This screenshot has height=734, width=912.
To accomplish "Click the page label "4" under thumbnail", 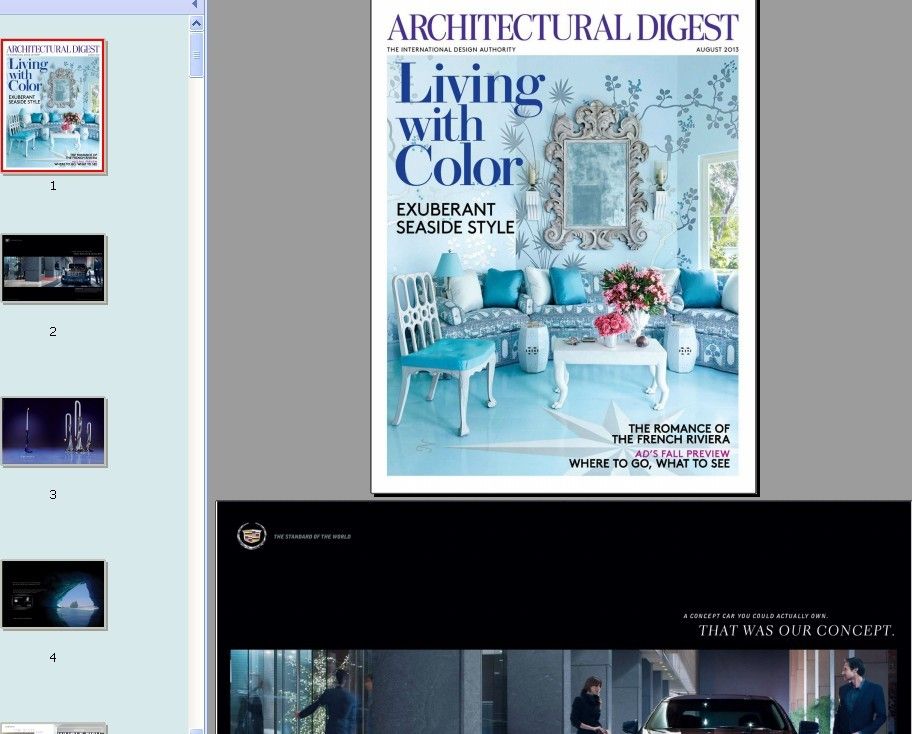I will 53,657.
